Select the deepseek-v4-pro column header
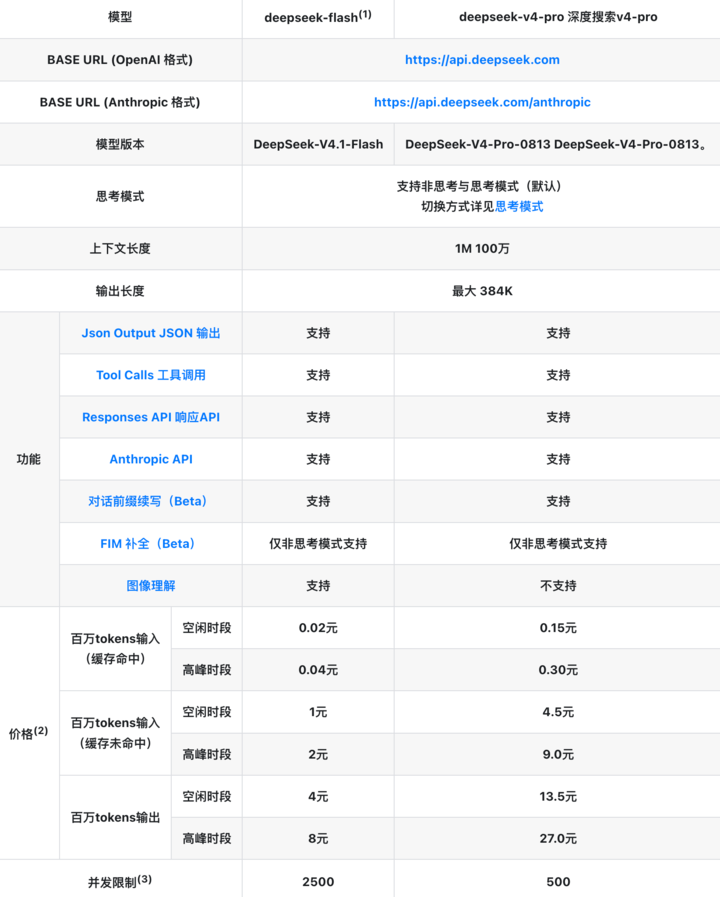The height and width of the screenshot is (897, 720). [x=558, y=17]
